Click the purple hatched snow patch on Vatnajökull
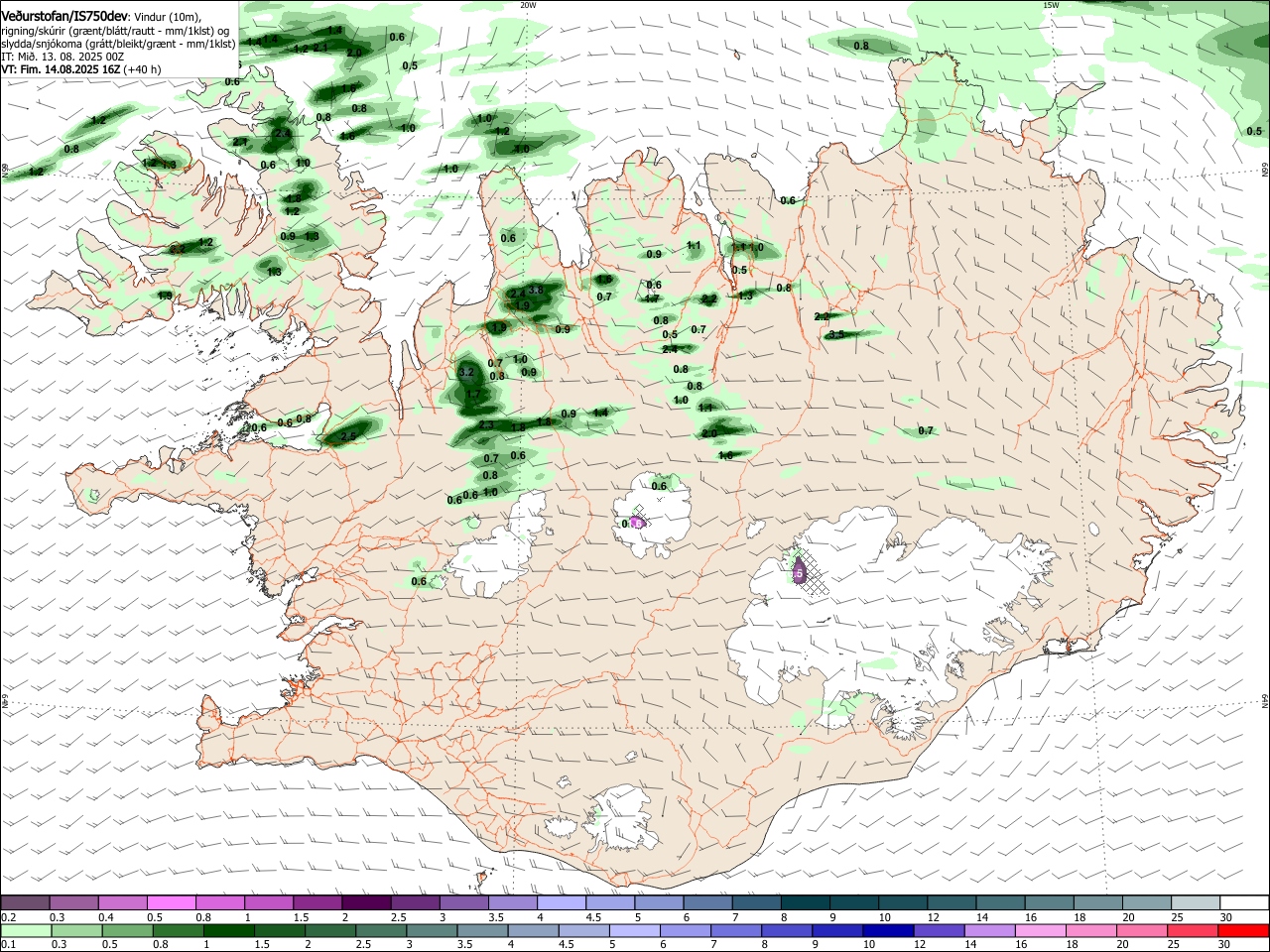The image size is (1270, 952). tap(800, 571)
